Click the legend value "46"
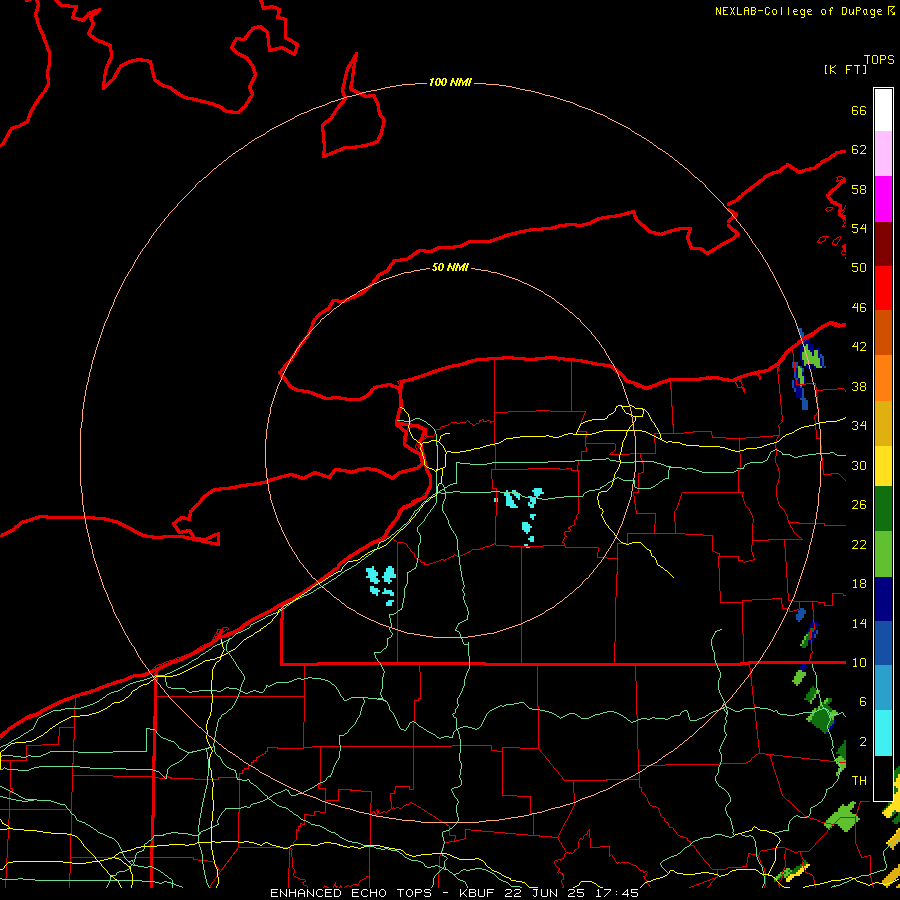Viewport: 900px width, 900px height. [859, 308]
